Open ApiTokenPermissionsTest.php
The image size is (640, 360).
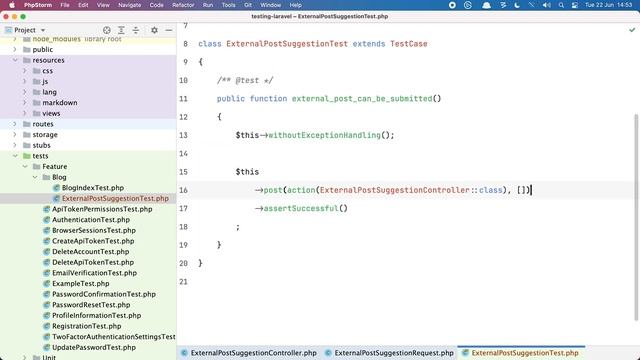102,209
